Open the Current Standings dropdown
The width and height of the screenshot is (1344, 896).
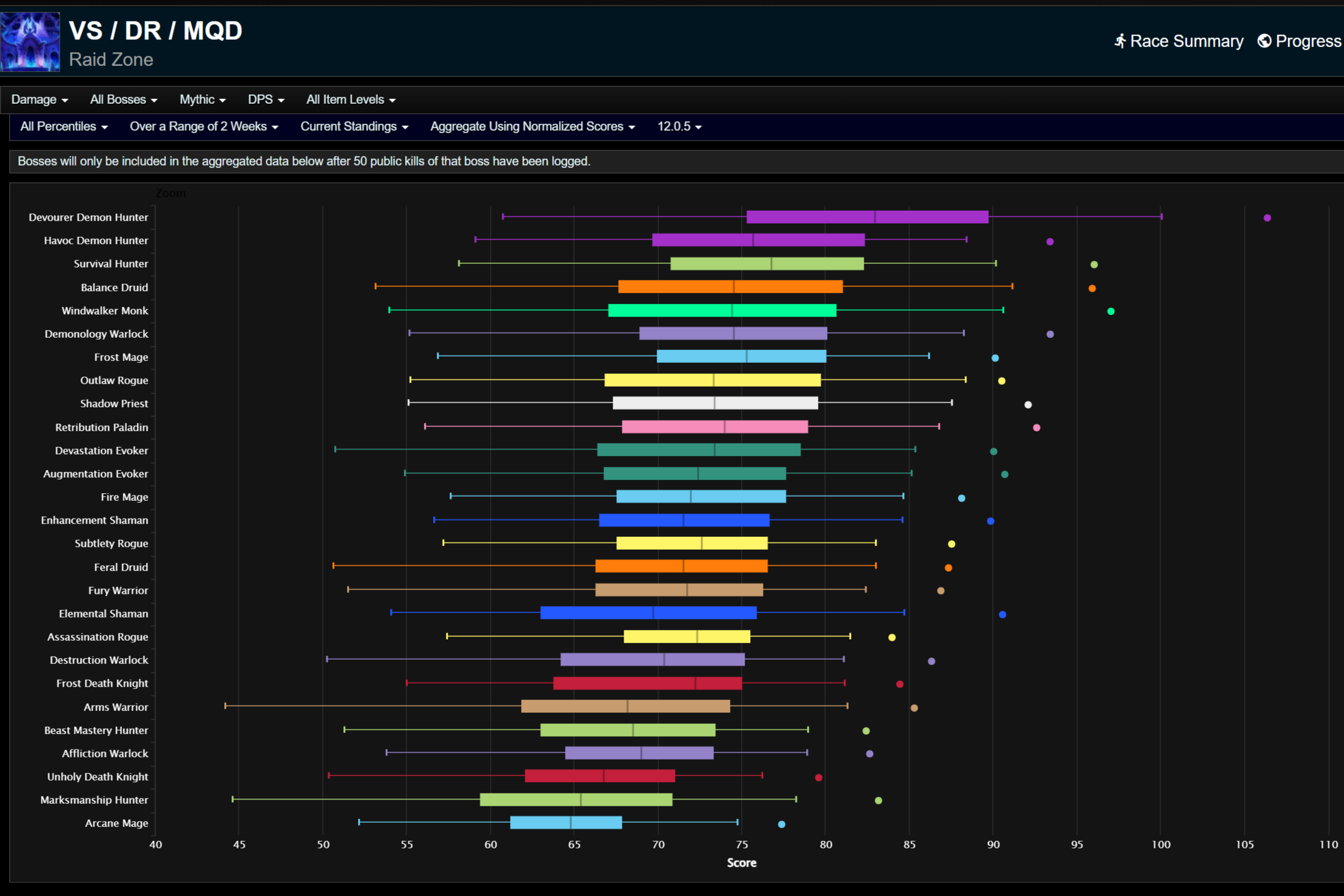tap(354, 126)
